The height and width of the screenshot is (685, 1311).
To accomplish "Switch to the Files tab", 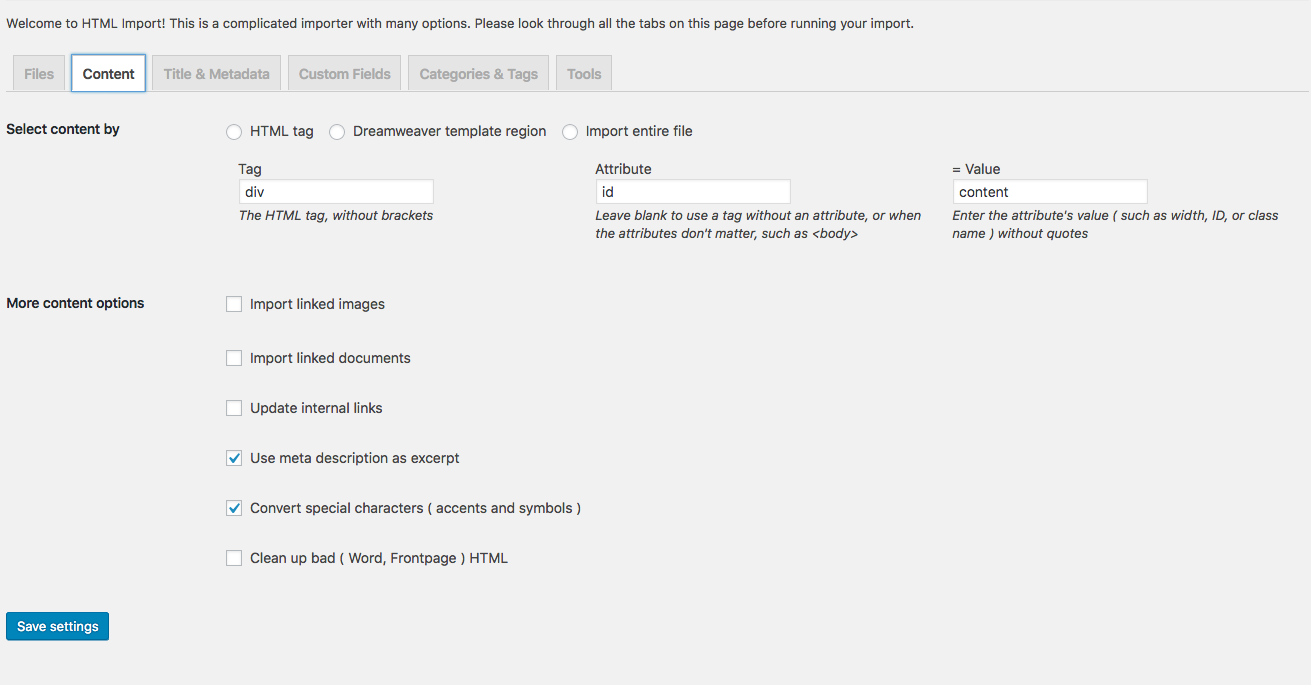I will coord(39,74).
